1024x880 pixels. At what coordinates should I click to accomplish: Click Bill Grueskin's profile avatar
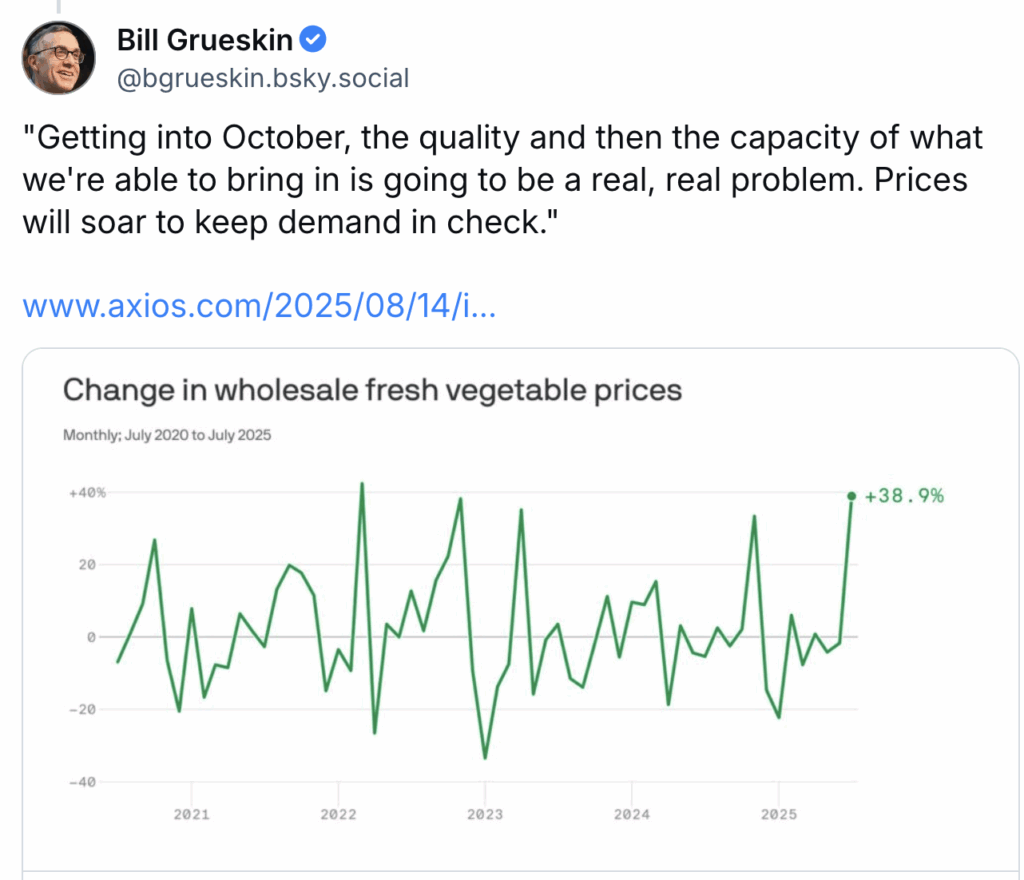pyautogui.click(x=58, y=57)
